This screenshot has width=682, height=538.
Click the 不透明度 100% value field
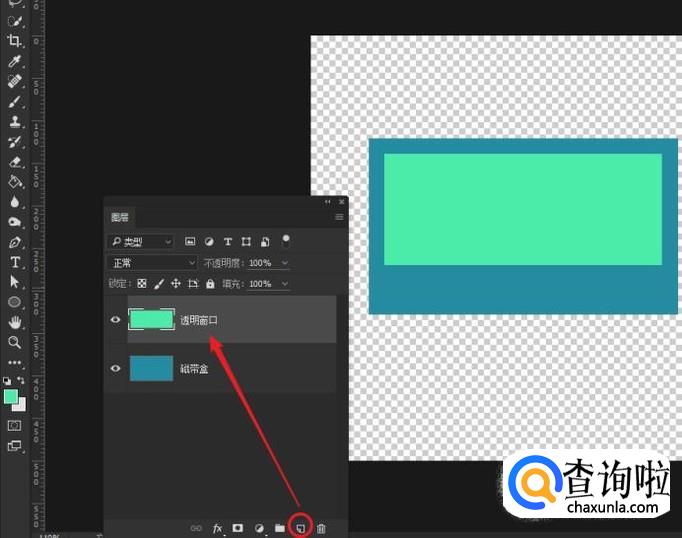click(261, 263)
